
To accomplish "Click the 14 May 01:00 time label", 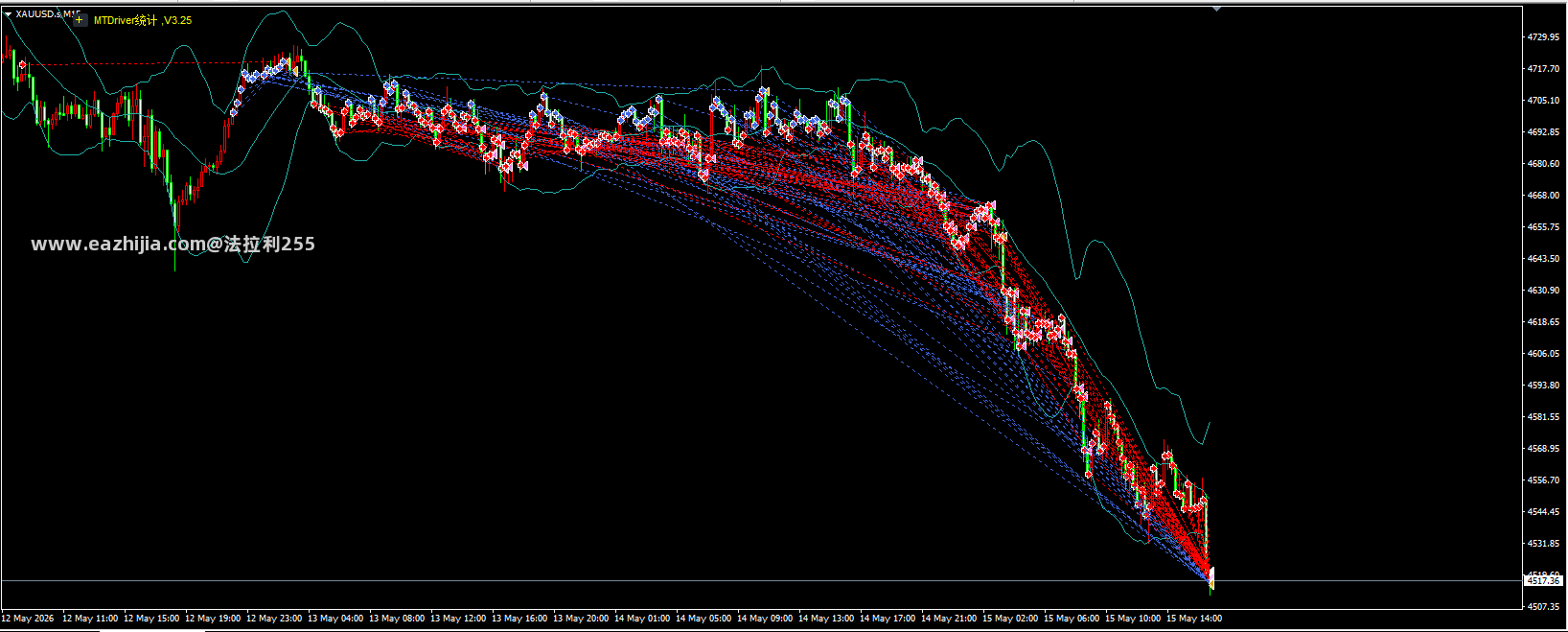I will [x=642, y=619].
